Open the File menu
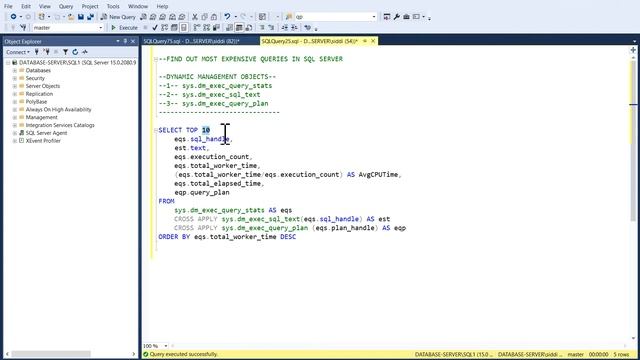Viewport: 640px width, 360px height. tap(8, 6)
